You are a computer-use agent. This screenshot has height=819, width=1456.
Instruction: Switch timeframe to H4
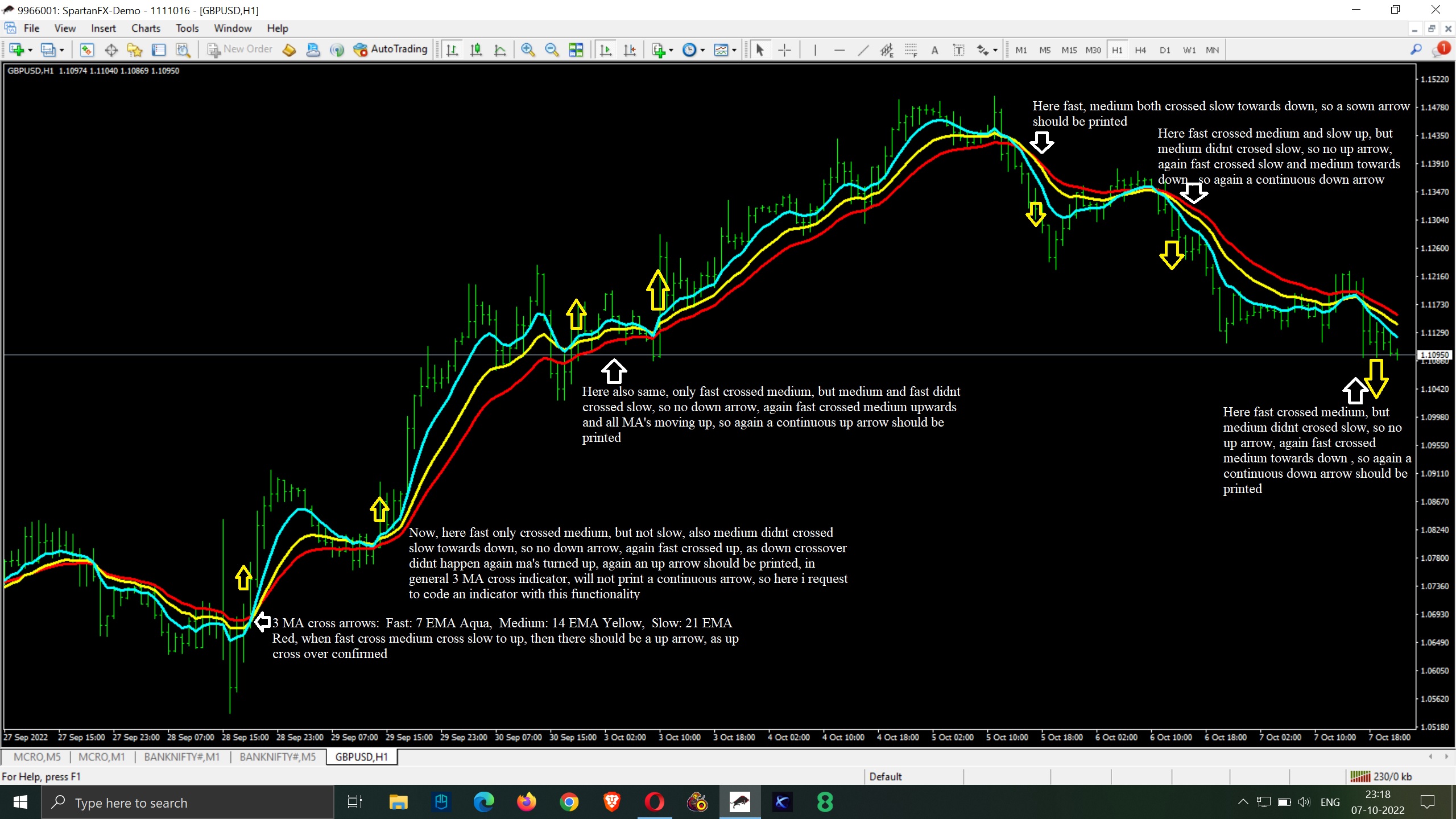[x=1140, y=50]
